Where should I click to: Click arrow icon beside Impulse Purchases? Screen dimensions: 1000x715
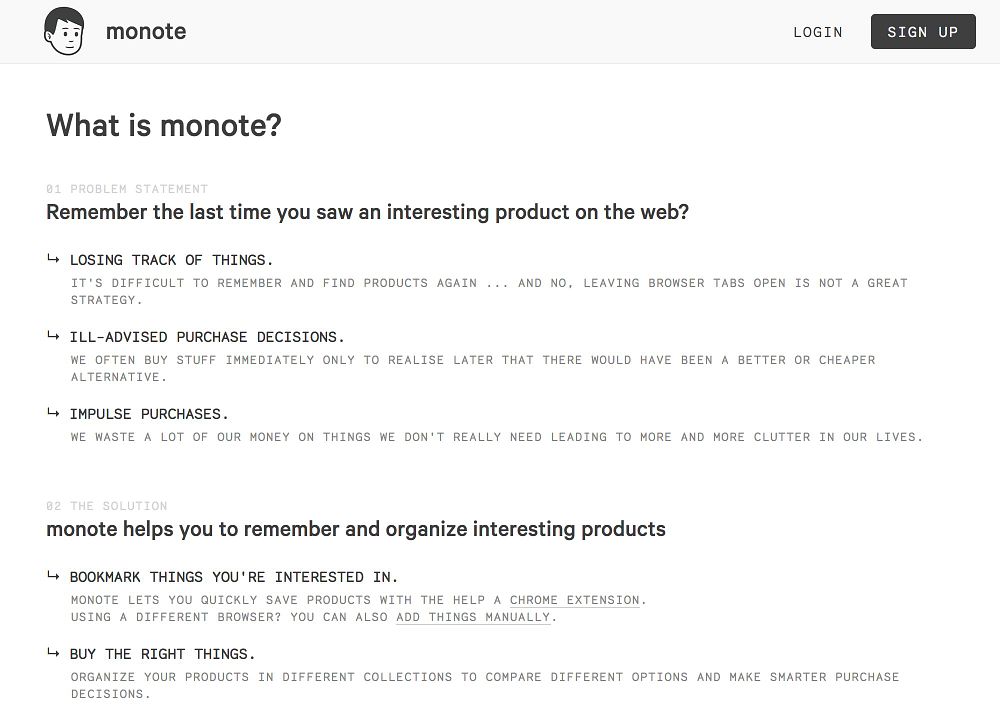tap(53, 412)
